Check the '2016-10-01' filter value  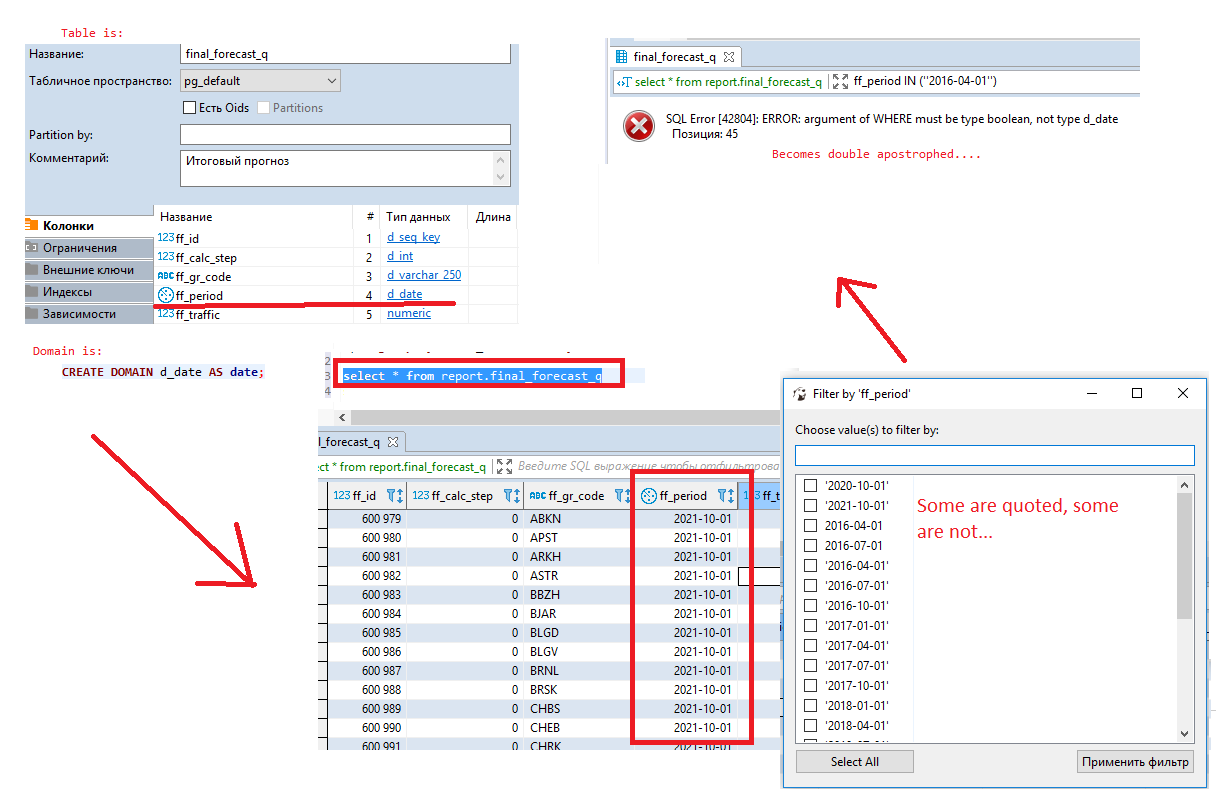pos(811,605)
